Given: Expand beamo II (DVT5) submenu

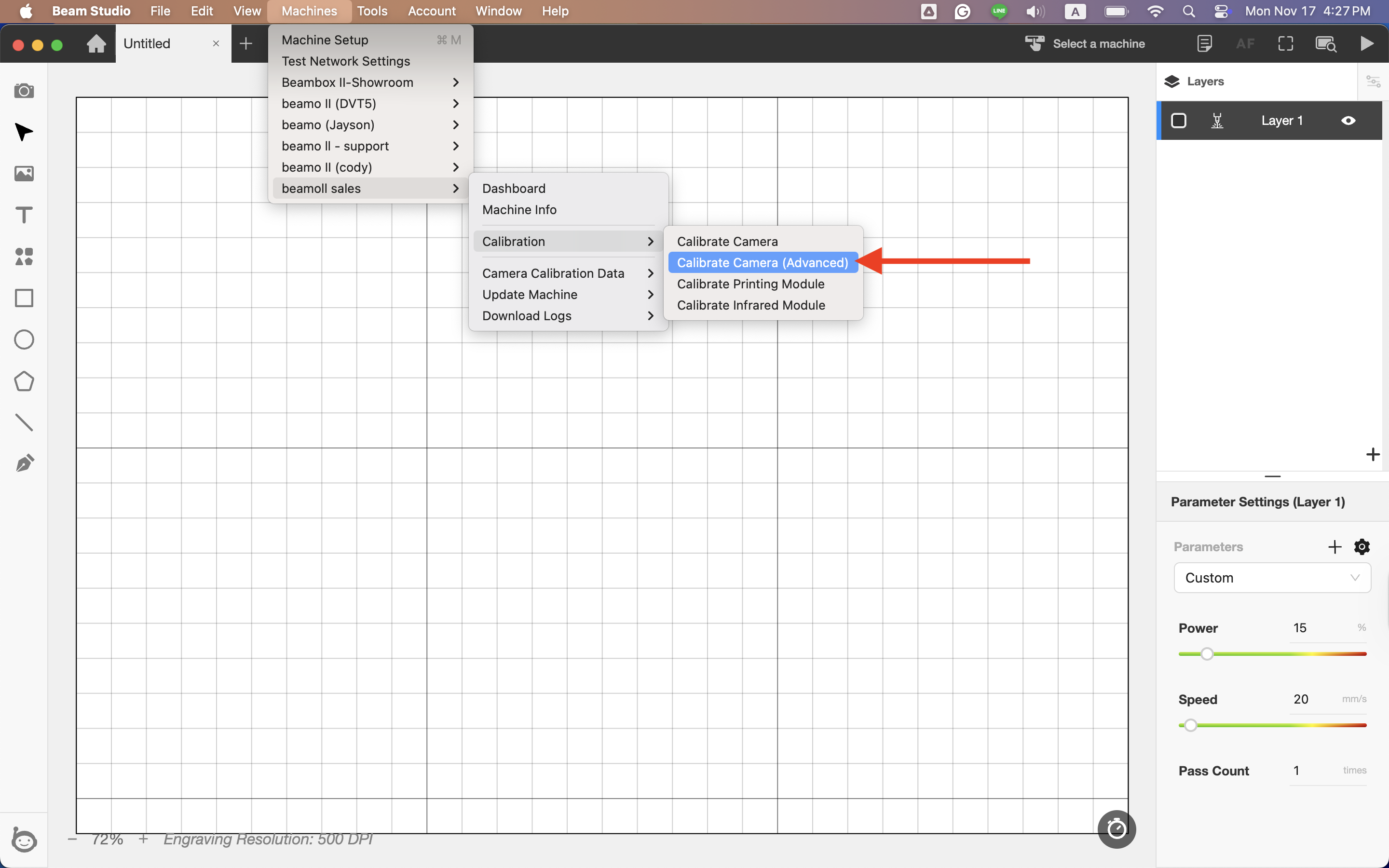Looking at the screenshot, I should click(x=370, y=103).
